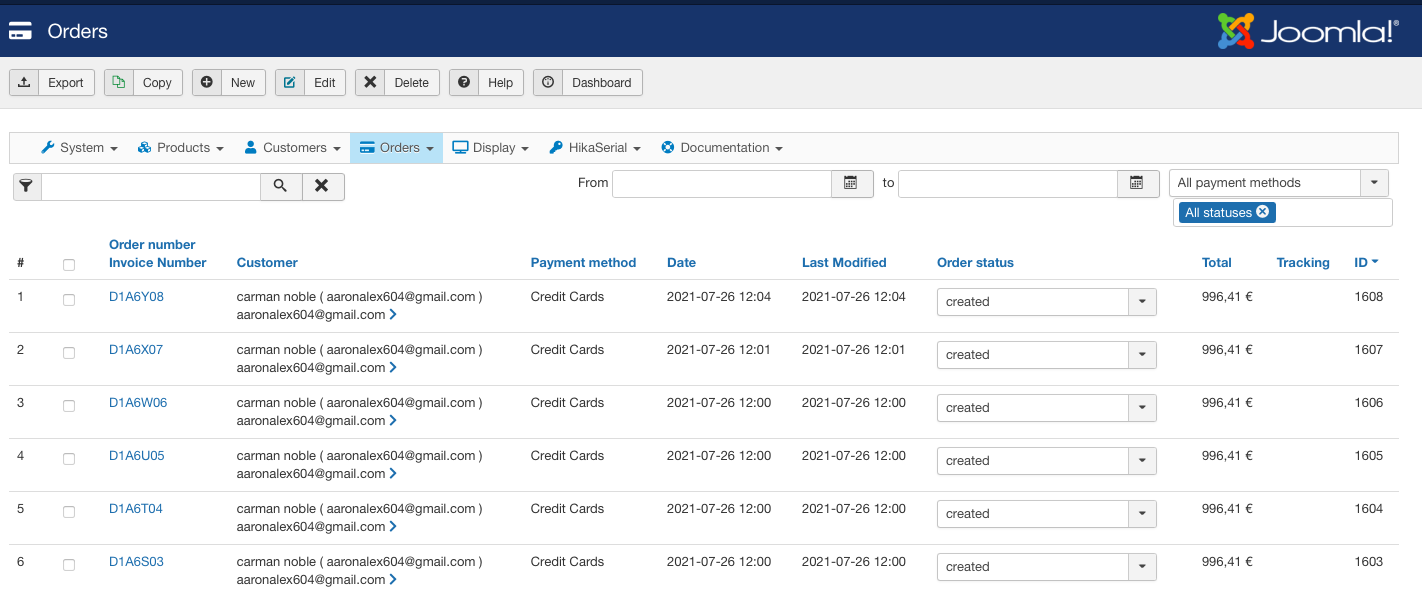Viewport: 1422px width, 595px height.
Task: Change order status dropdown for D1A6S03
Action: (x=1047, y=566)
